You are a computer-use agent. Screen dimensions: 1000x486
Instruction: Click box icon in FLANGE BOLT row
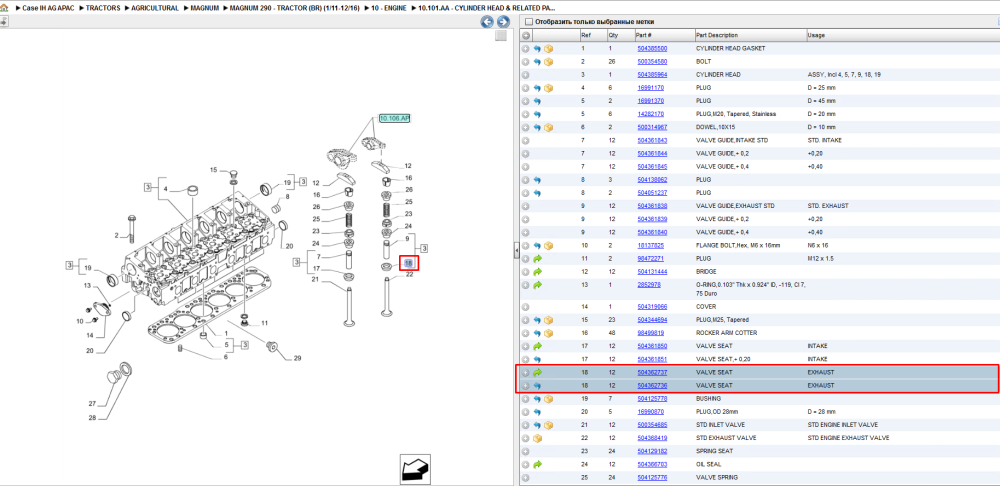click(x=548, y=246)
